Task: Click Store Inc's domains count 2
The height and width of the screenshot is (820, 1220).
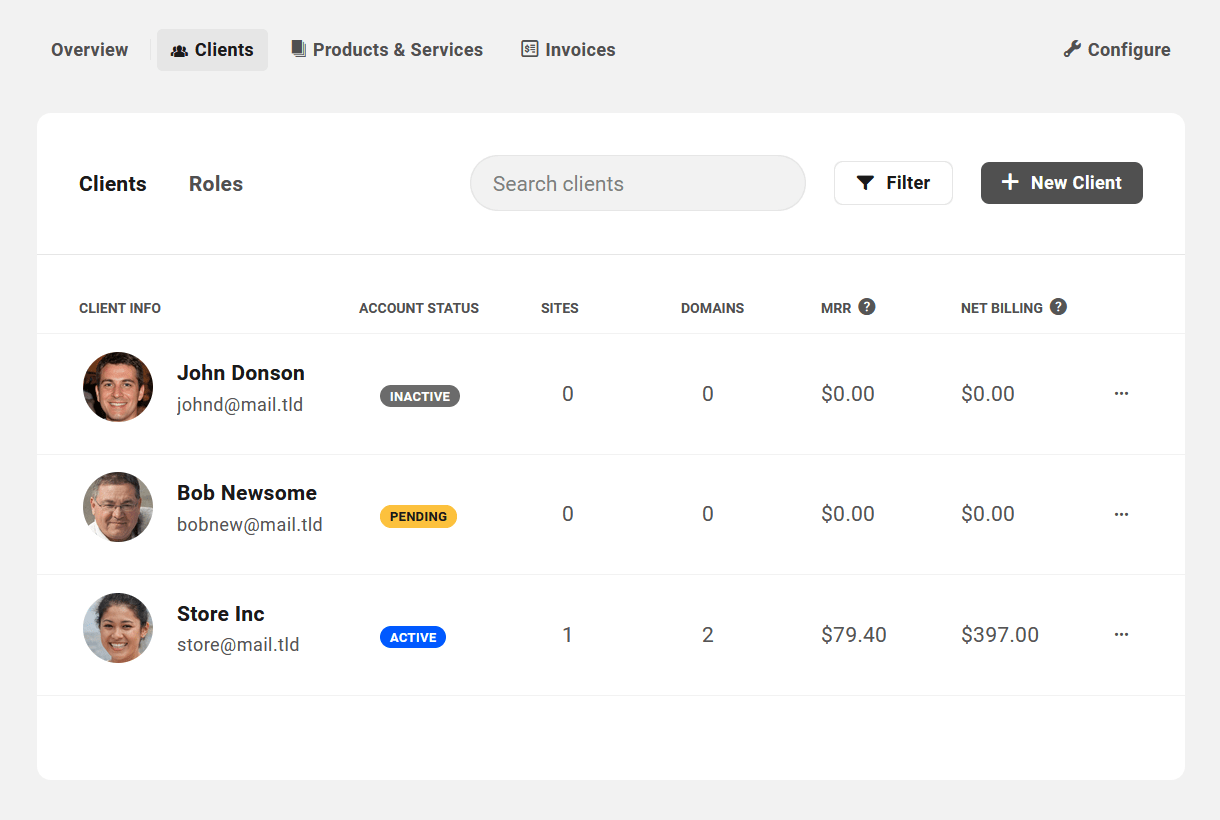Action: [x=708, y=635]
